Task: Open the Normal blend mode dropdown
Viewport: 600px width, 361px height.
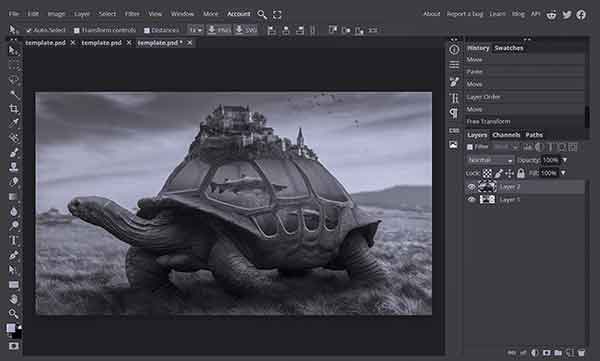Action: 490,160
